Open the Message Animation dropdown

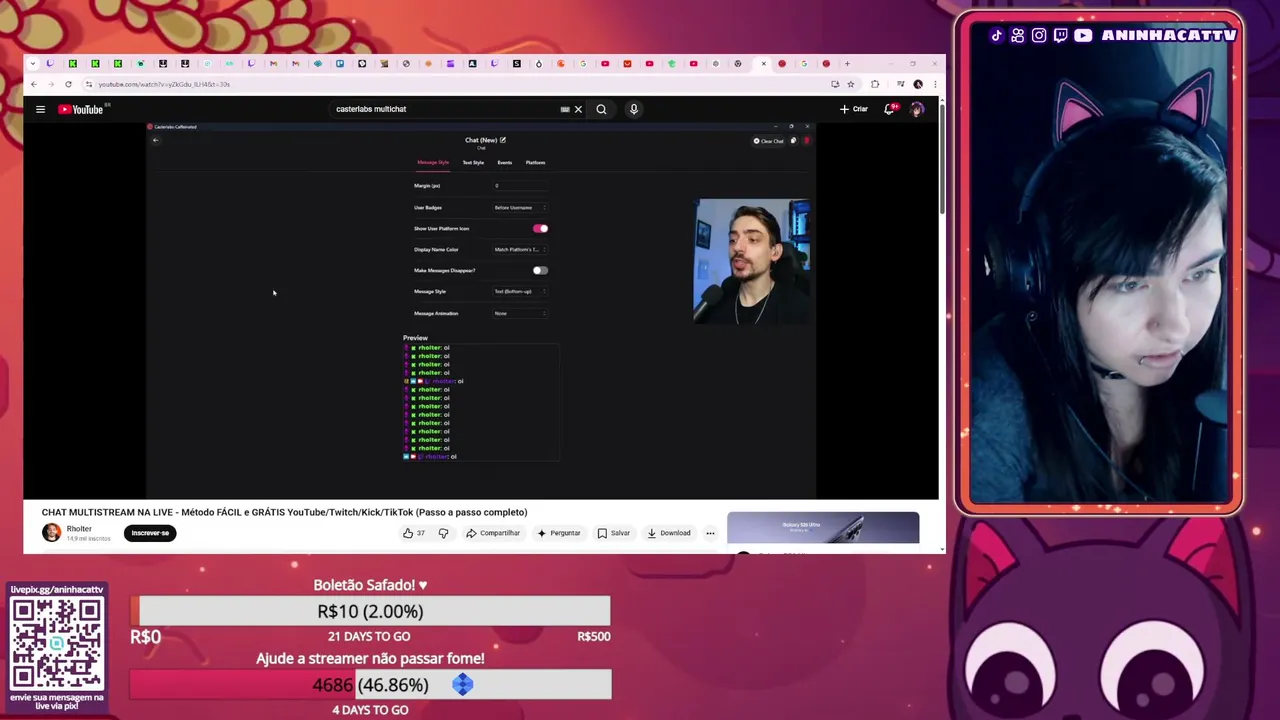click(520, 313)
